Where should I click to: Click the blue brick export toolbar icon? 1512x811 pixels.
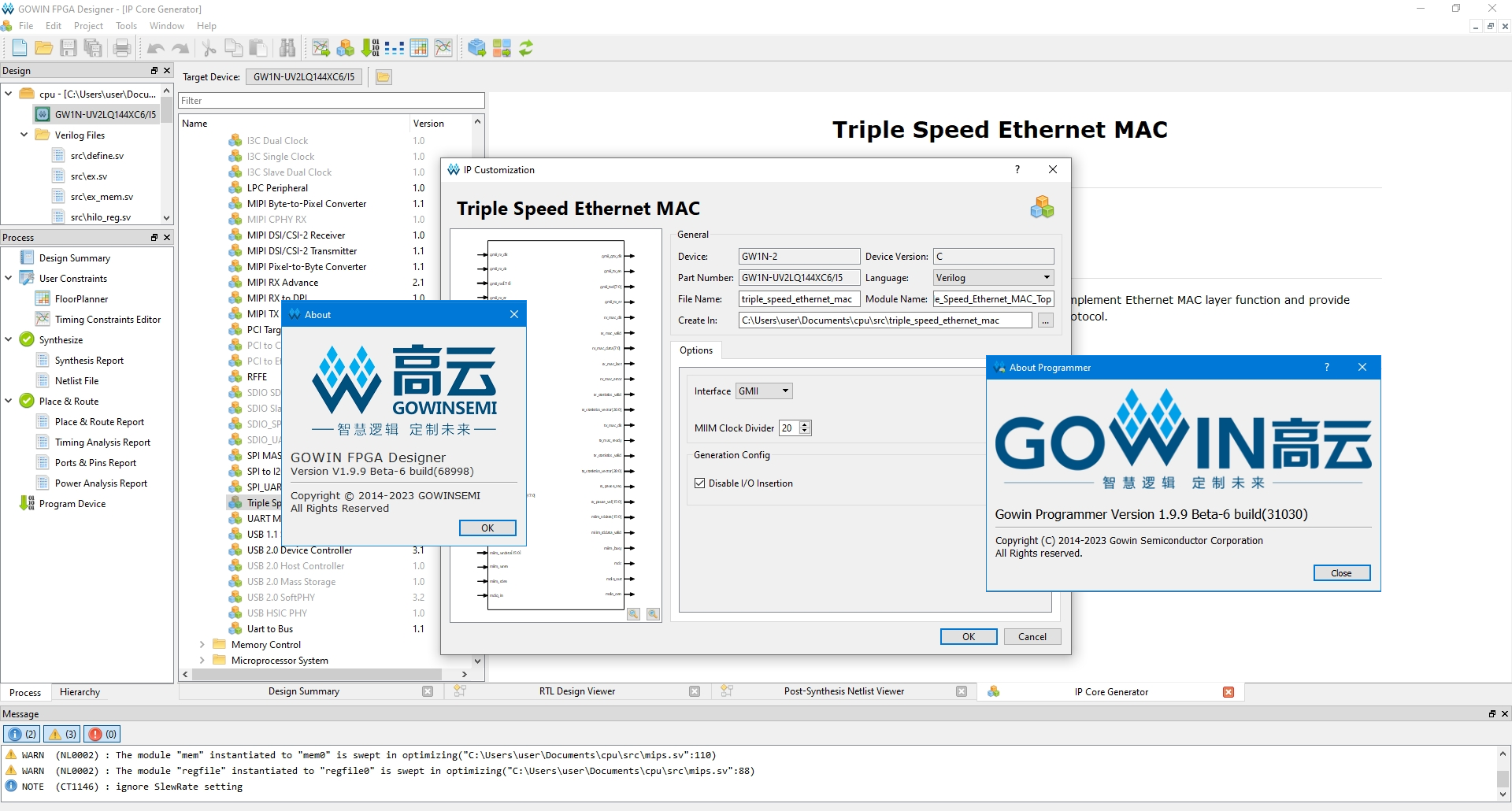[477, 48]
